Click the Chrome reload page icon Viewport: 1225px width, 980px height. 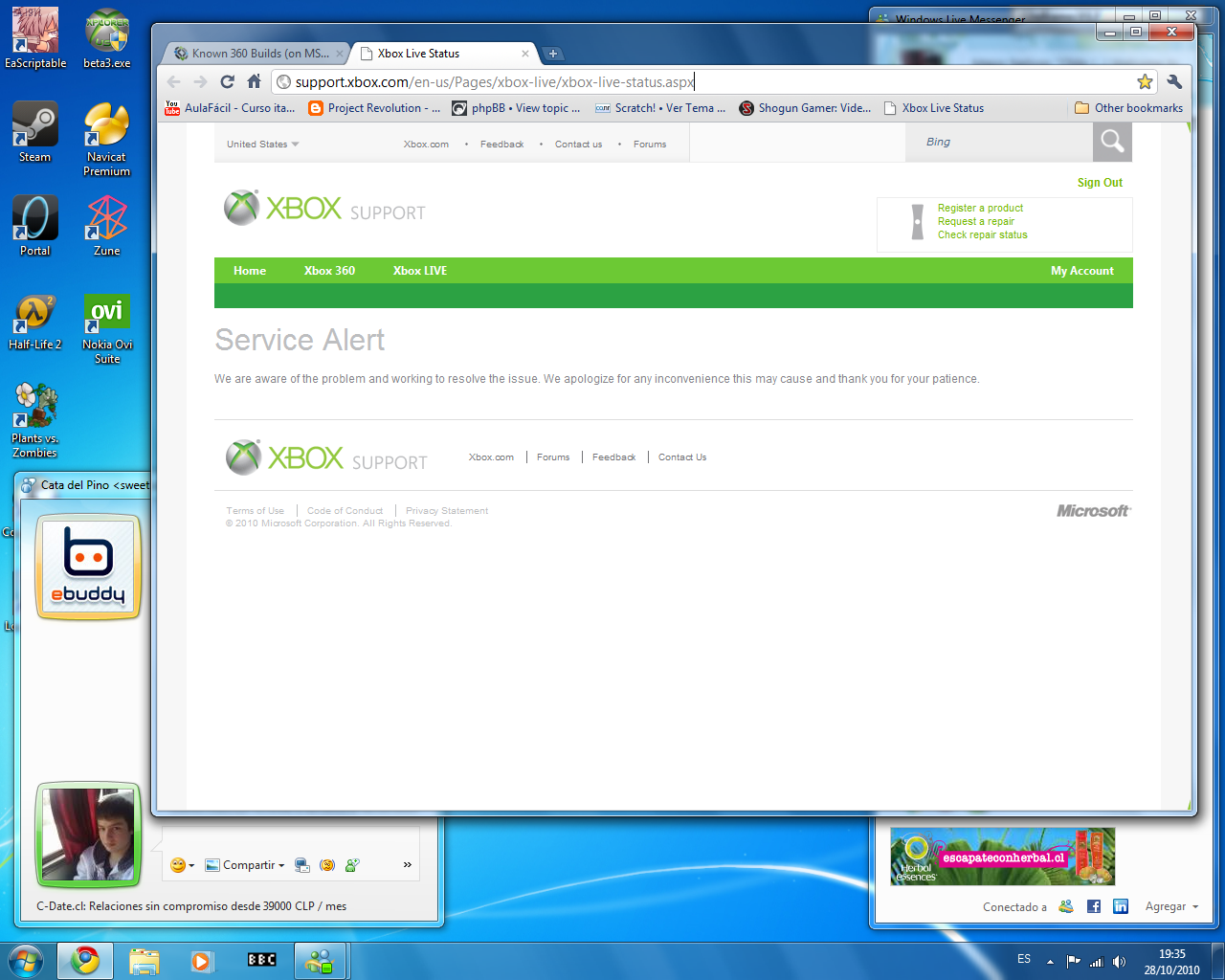(227, 82)
